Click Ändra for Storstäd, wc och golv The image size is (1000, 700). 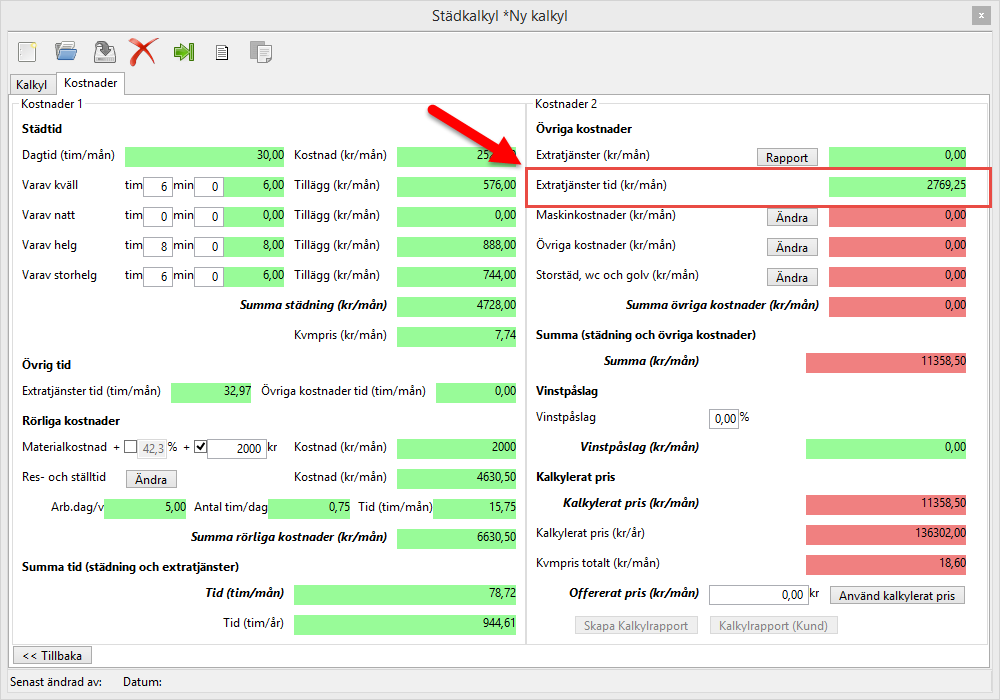(792, 277)
